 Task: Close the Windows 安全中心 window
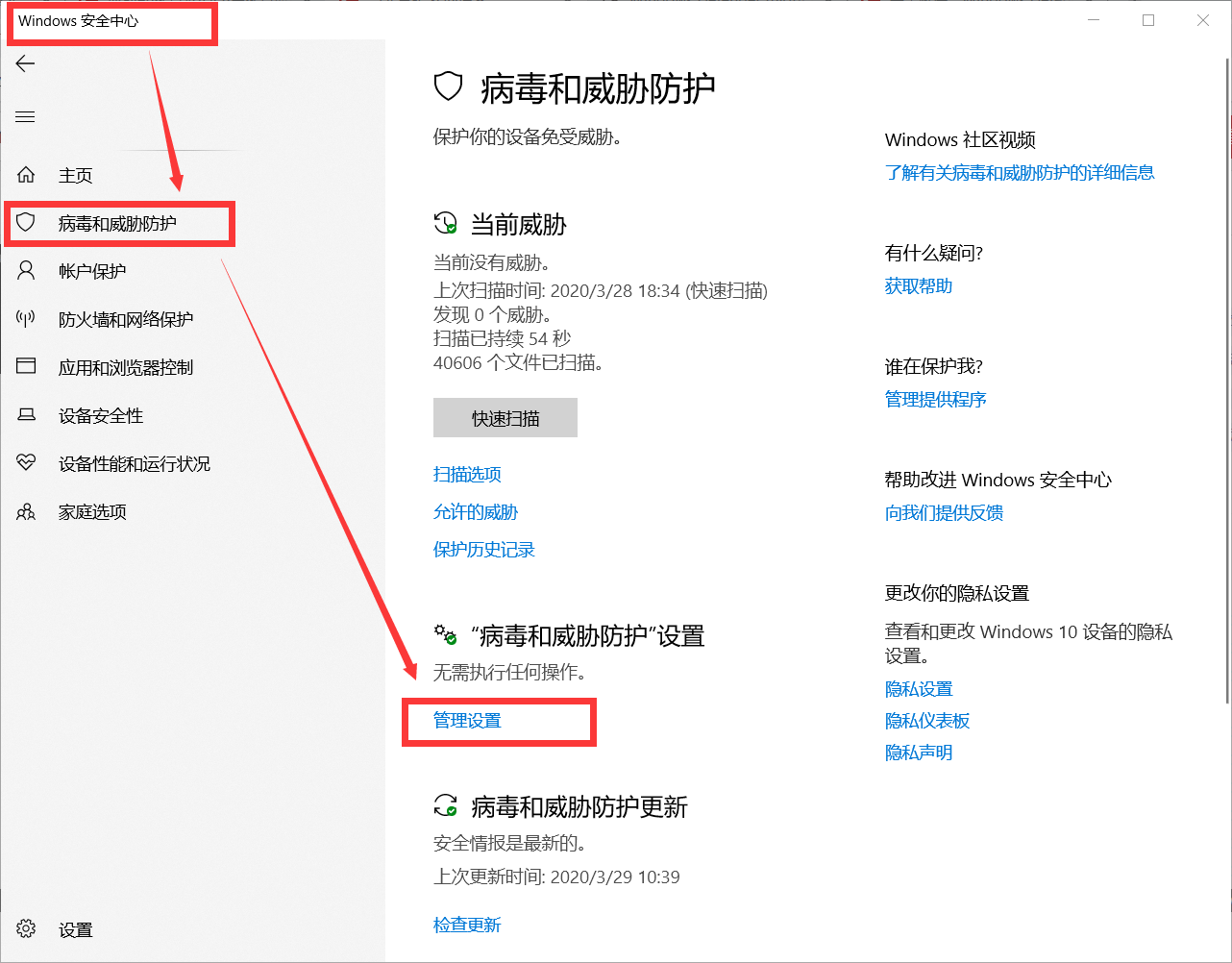pos(1203,20)
